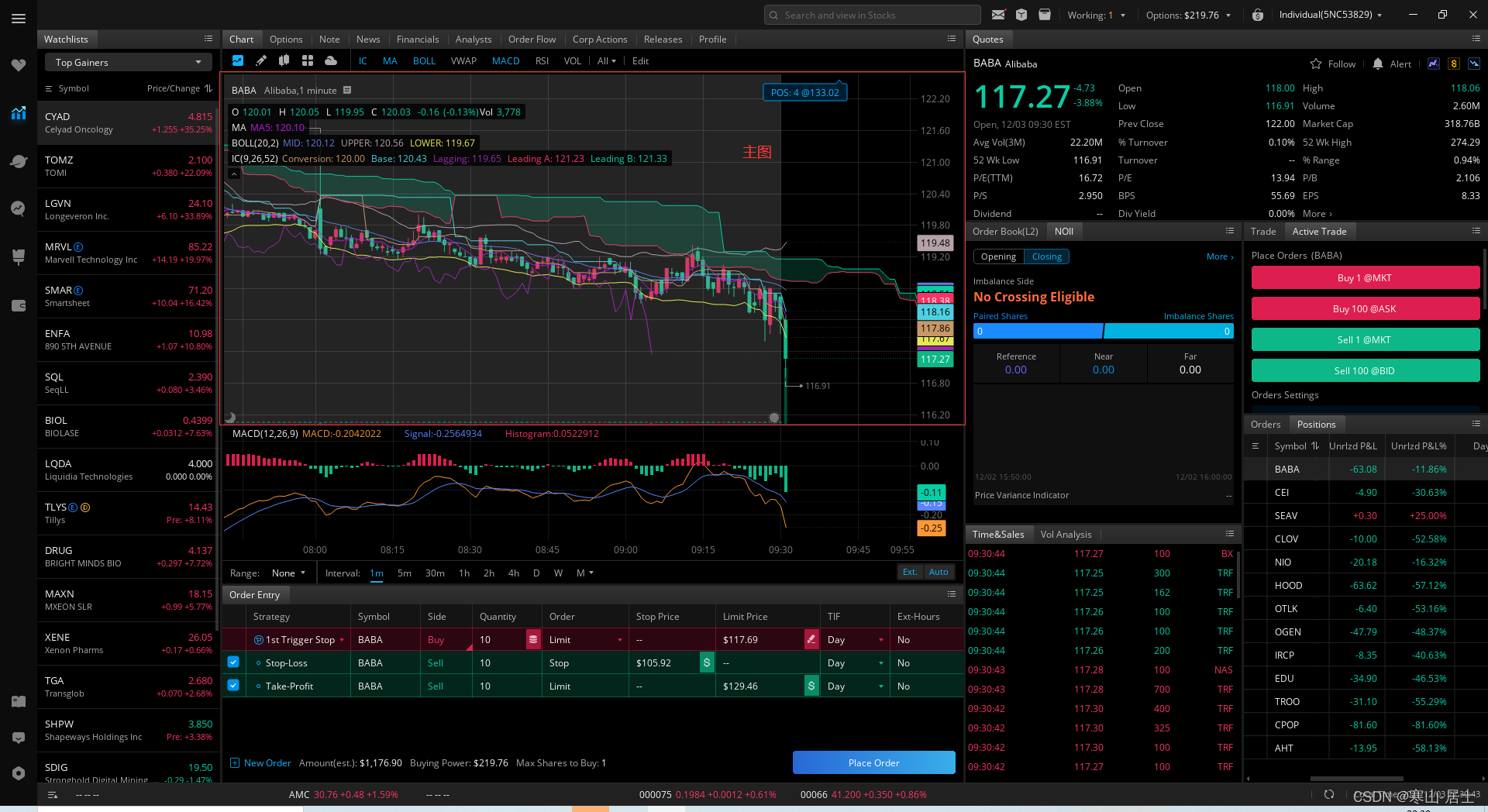Click the blue Place Order button
Viewport: 1488px width, 812px height.
873,763
